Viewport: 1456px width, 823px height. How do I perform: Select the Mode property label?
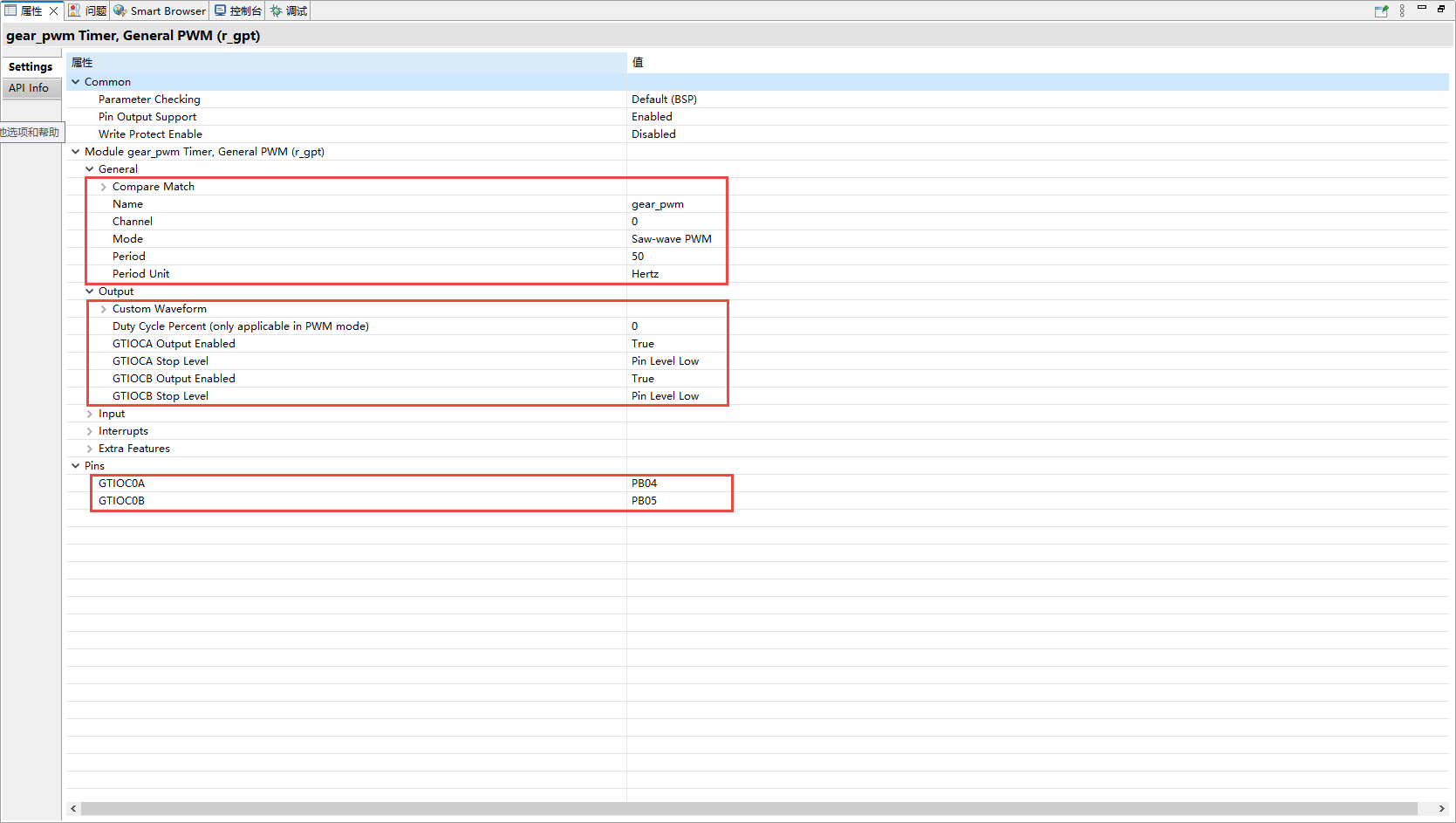127,239
